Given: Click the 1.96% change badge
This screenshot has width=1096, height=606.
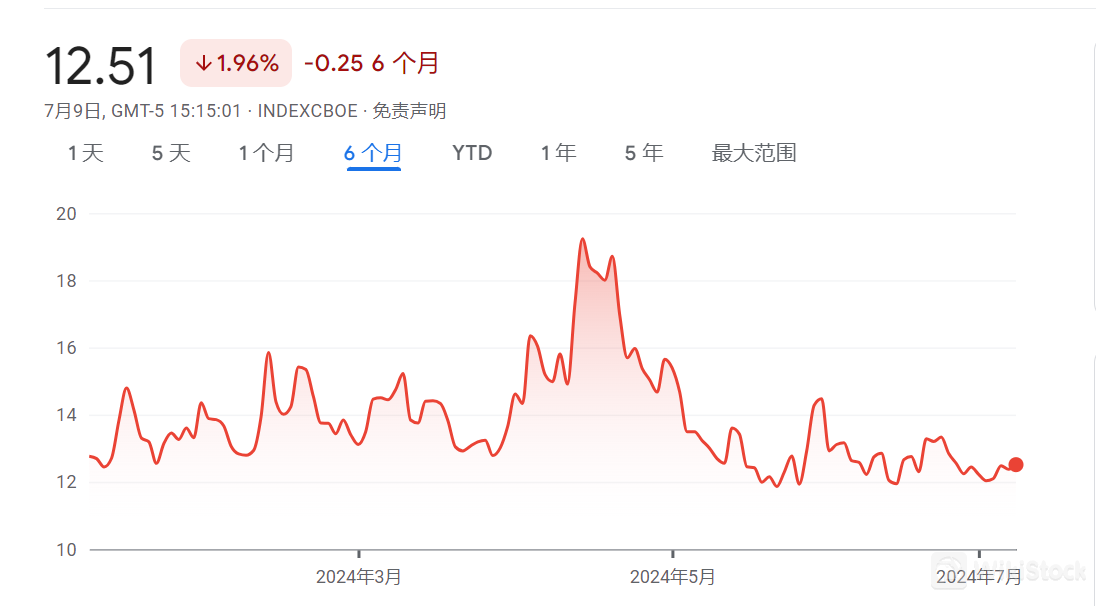Looking at the screenshot, I should tap(236, 64).
